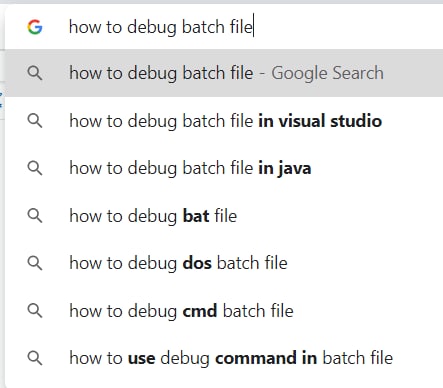Click the search icon beside 'use debug command in batch file'
The width and height of the screenshot is (443, 388).
35,358
